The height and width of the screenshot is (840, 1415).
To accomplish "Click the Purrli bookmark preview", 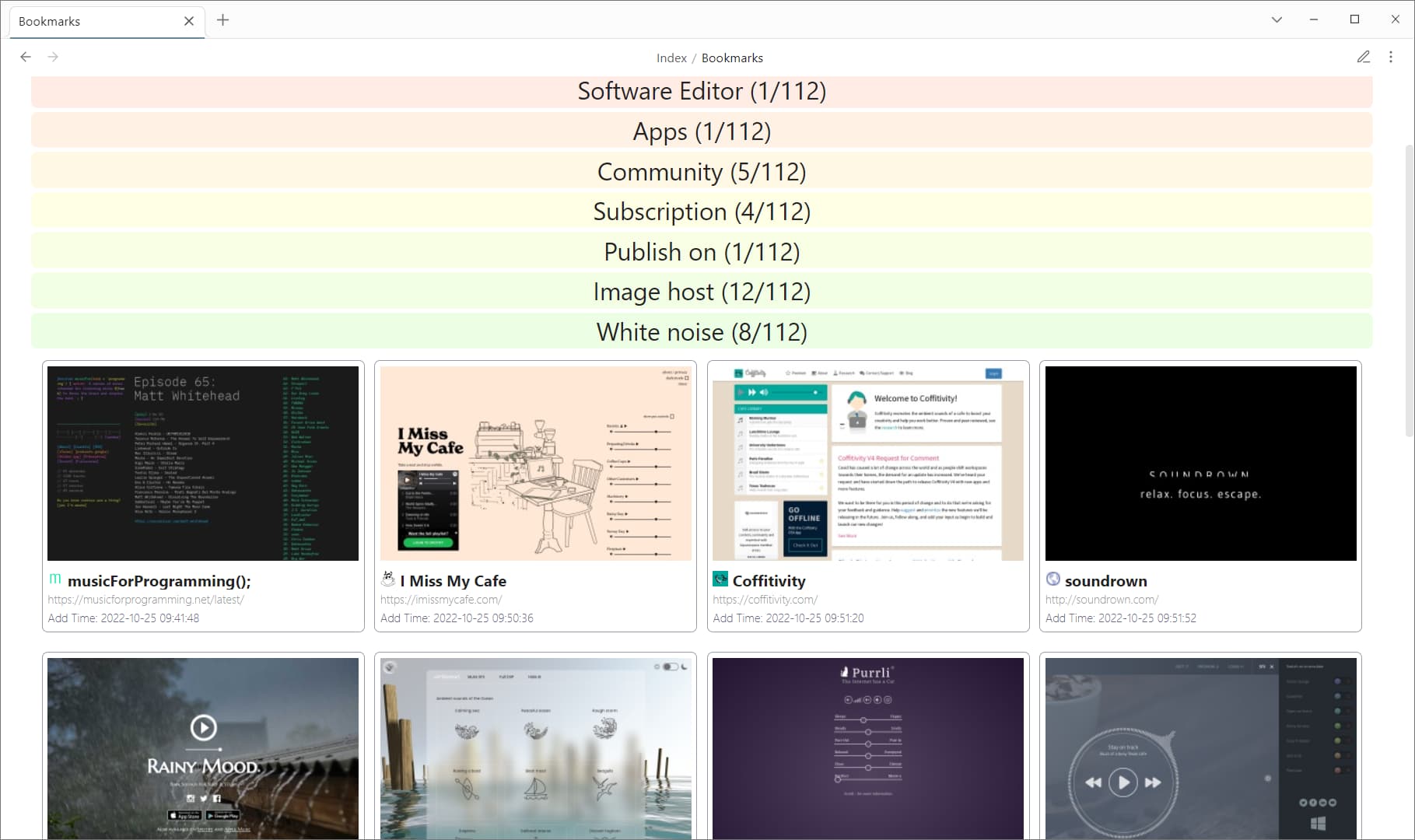I will pyautogui.click(x=867, y=747).
